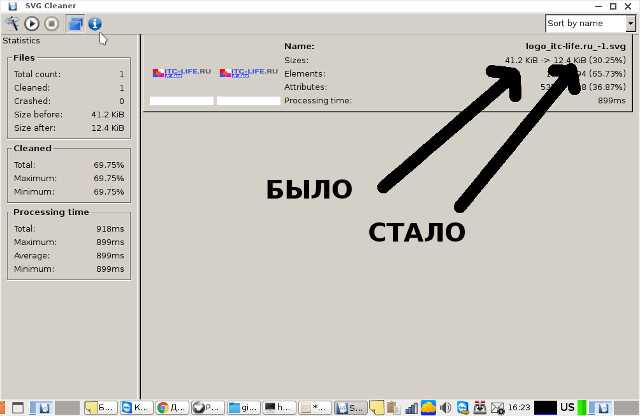Image resolution: width=640 pixels, height=416 pixels.
Task: Toggle the compare view window icon
Action: pos(75,24)
